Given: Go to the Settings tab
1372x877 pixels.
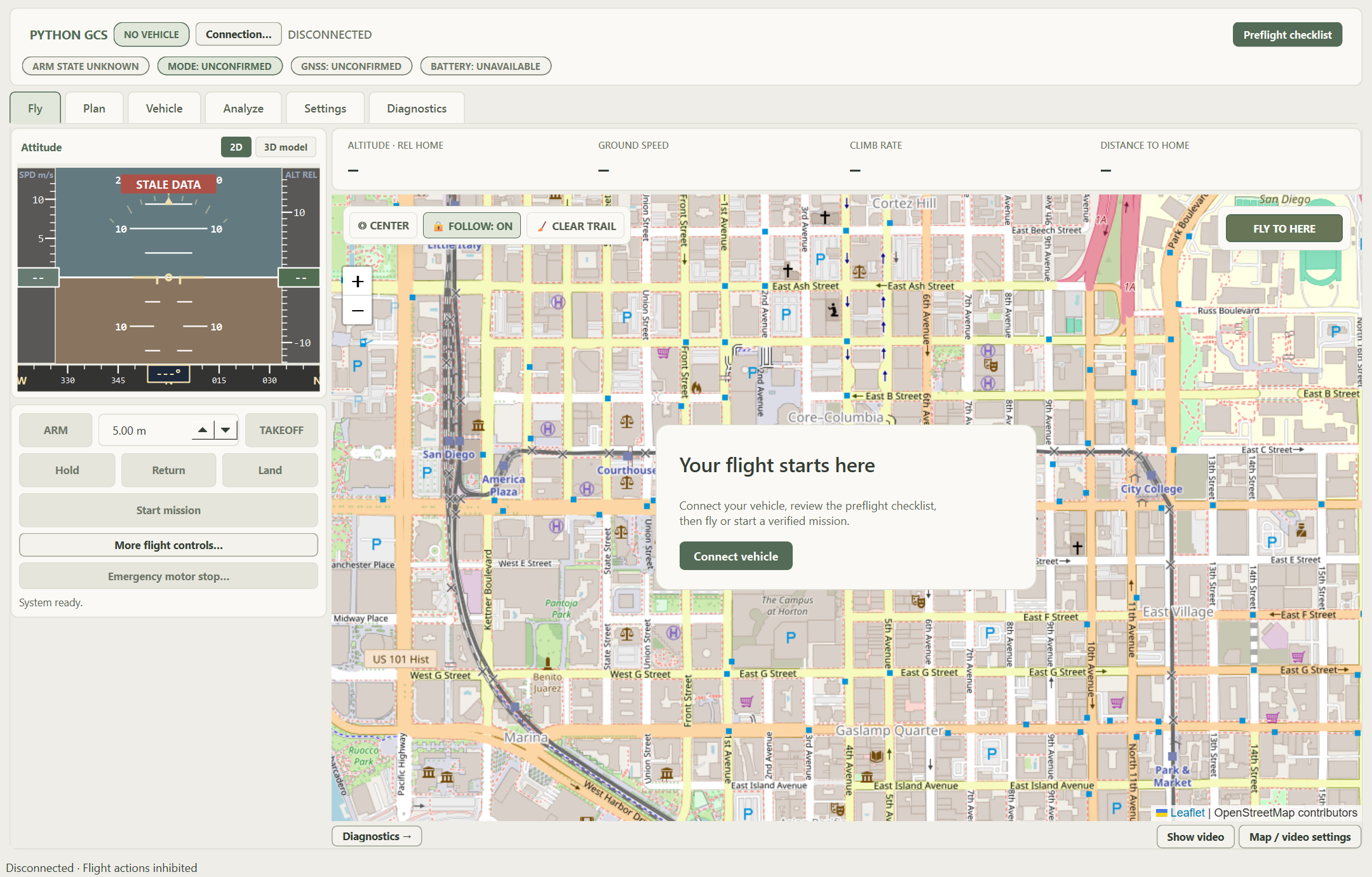Looking at the screenshot, I should click(325, 108).
